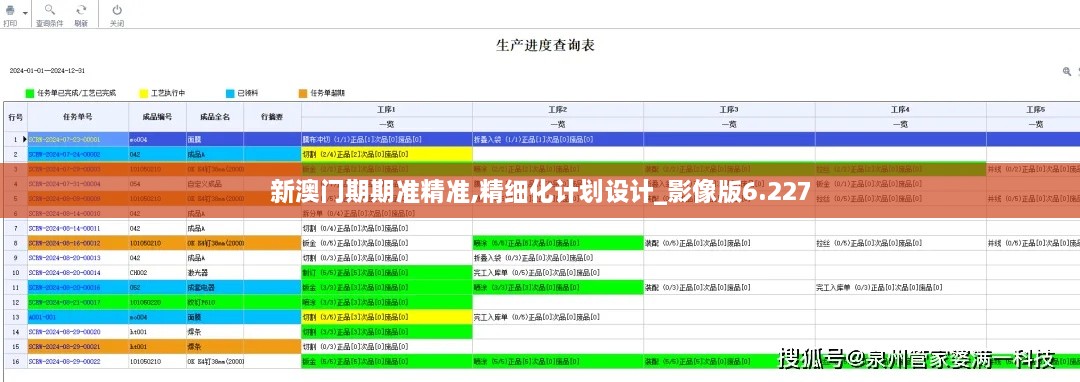Click the 行号 column header

coord(16,117)
